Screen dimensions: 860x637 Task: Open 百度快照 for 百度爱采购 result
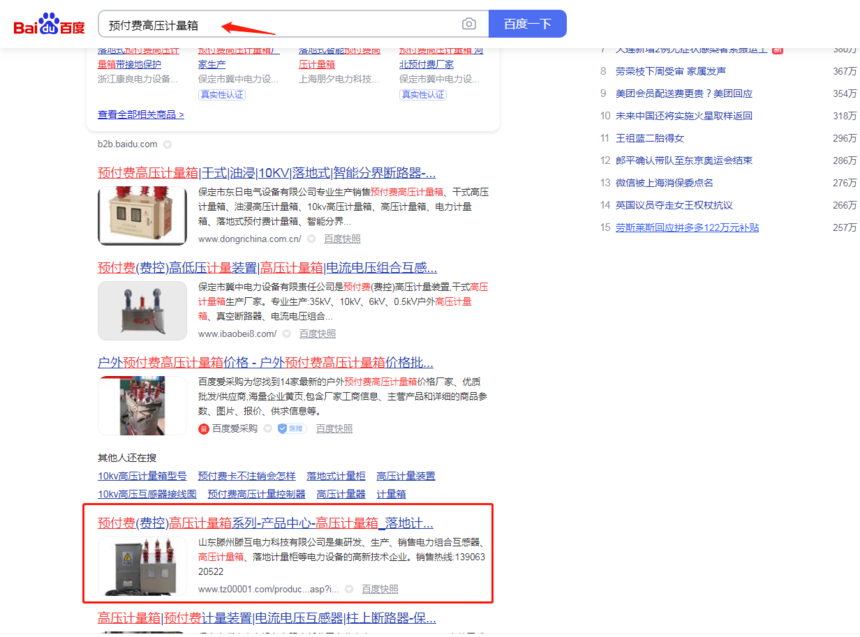point(334,429)
